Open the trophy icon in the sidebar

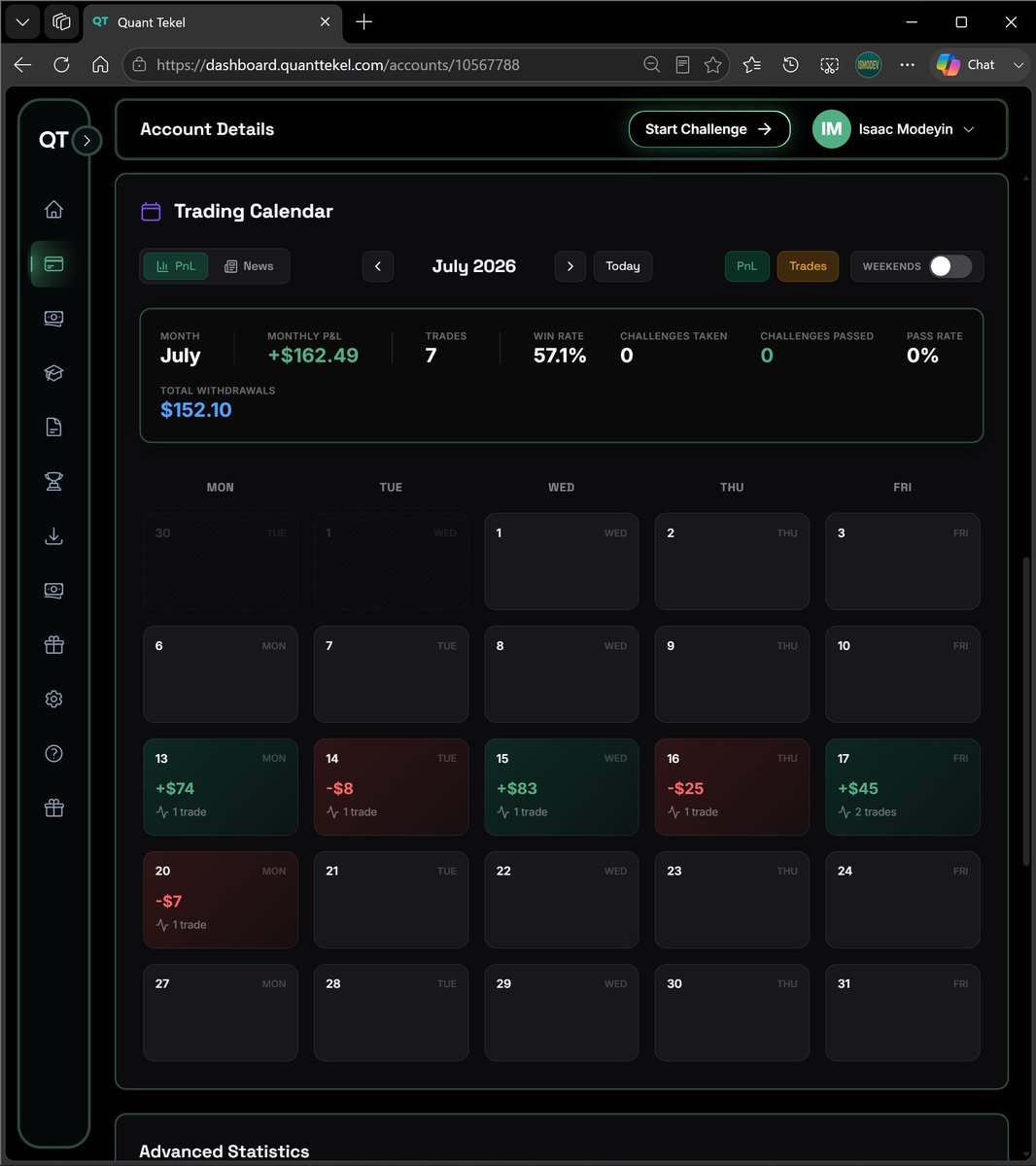click(53, 482)
